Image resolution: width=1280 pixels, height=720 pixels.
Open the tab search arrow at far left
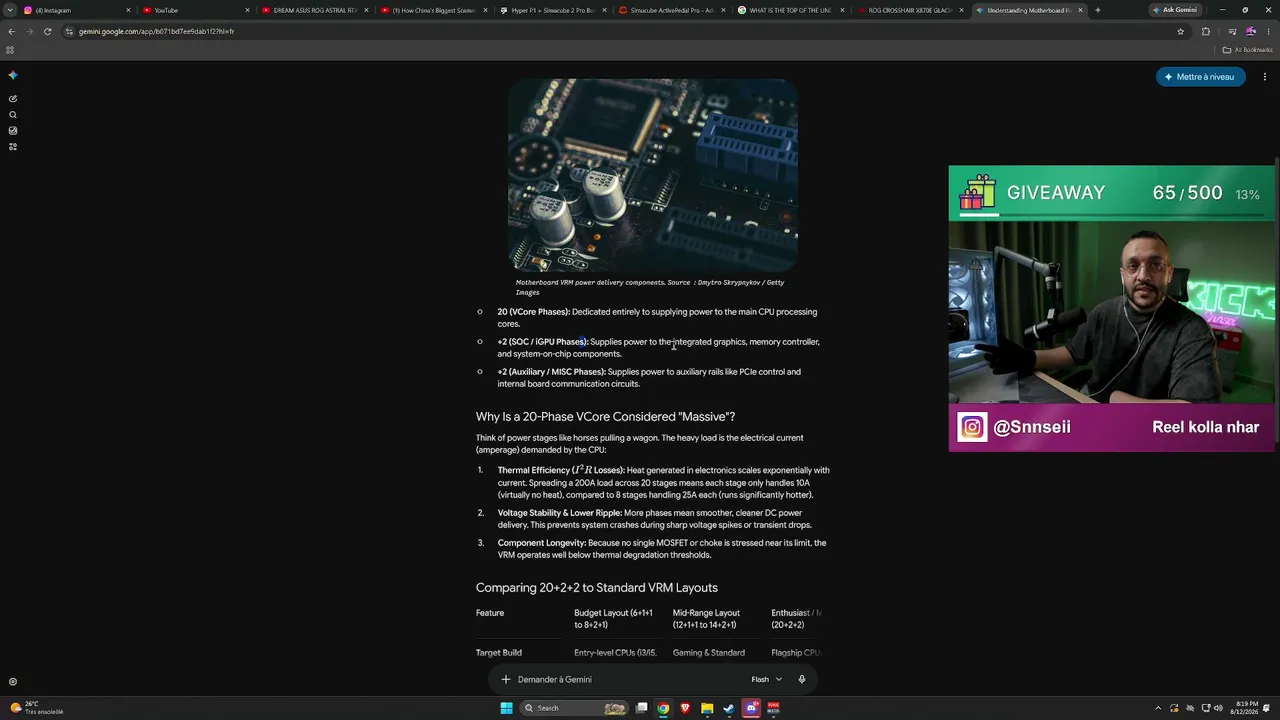point(10,10)
